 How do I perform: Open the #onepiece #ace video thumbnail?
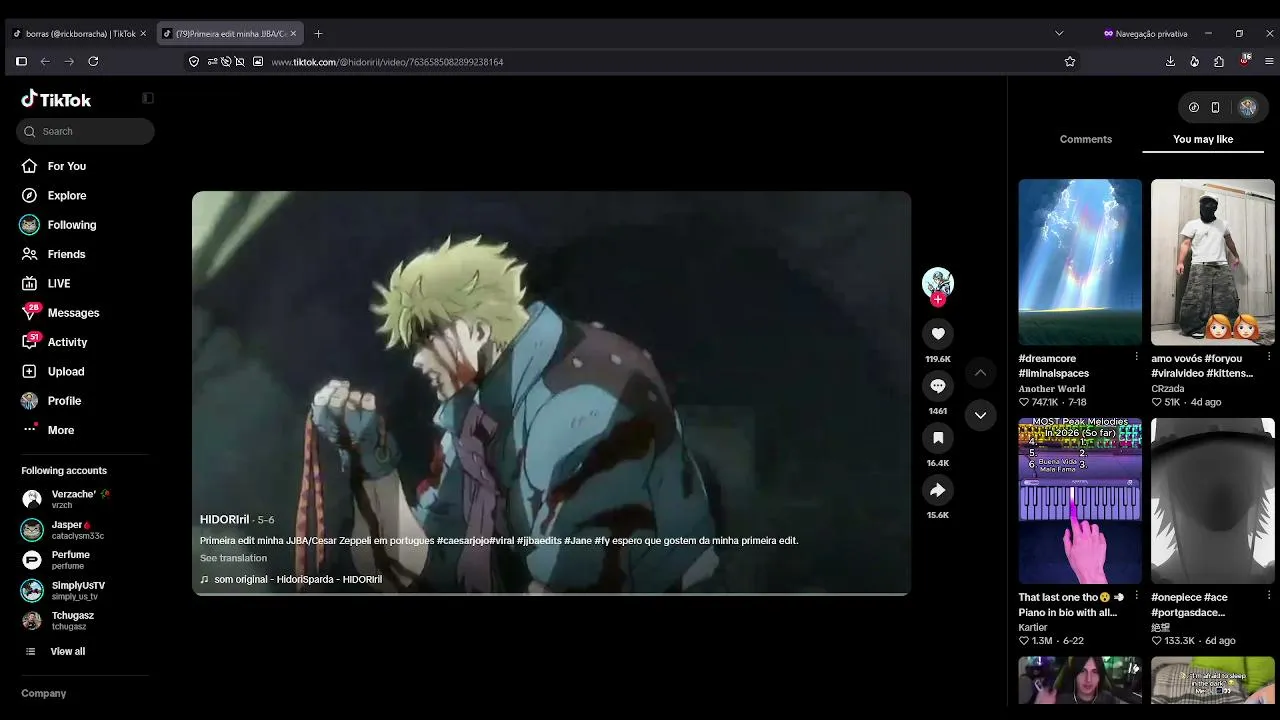(x=1213, y=501)
